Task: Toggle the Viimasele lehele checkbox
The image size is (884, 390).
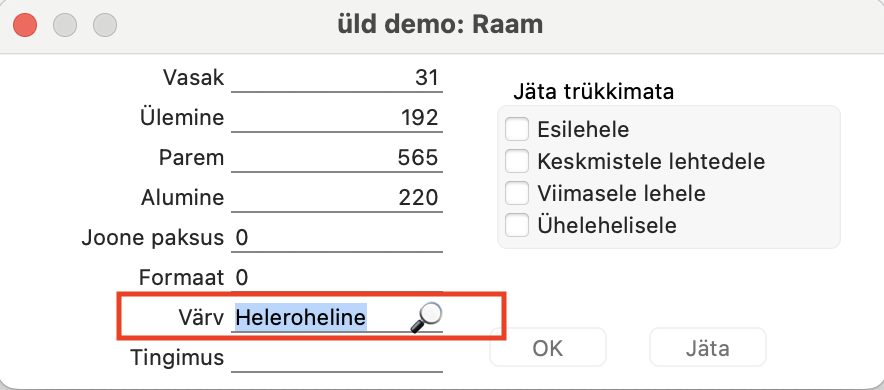Action: coord(517,193)
